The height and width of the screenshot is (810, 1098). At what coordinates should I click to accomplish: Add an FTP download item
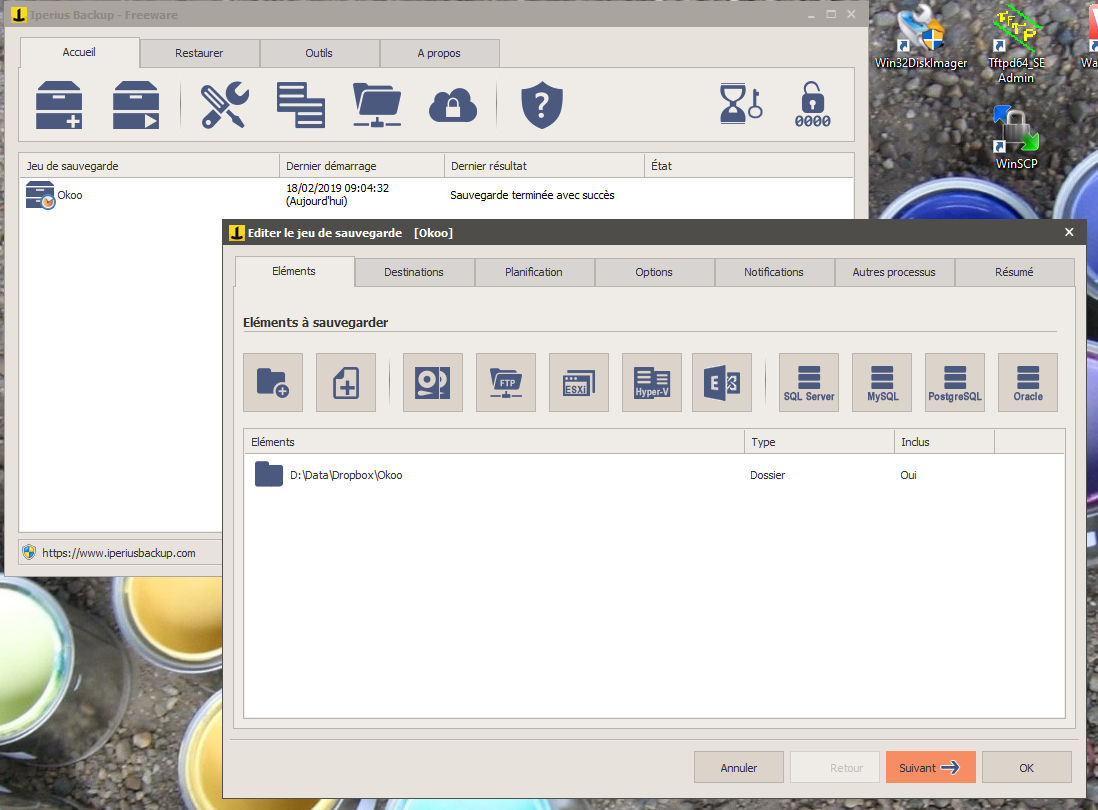[x=506, y=382]
